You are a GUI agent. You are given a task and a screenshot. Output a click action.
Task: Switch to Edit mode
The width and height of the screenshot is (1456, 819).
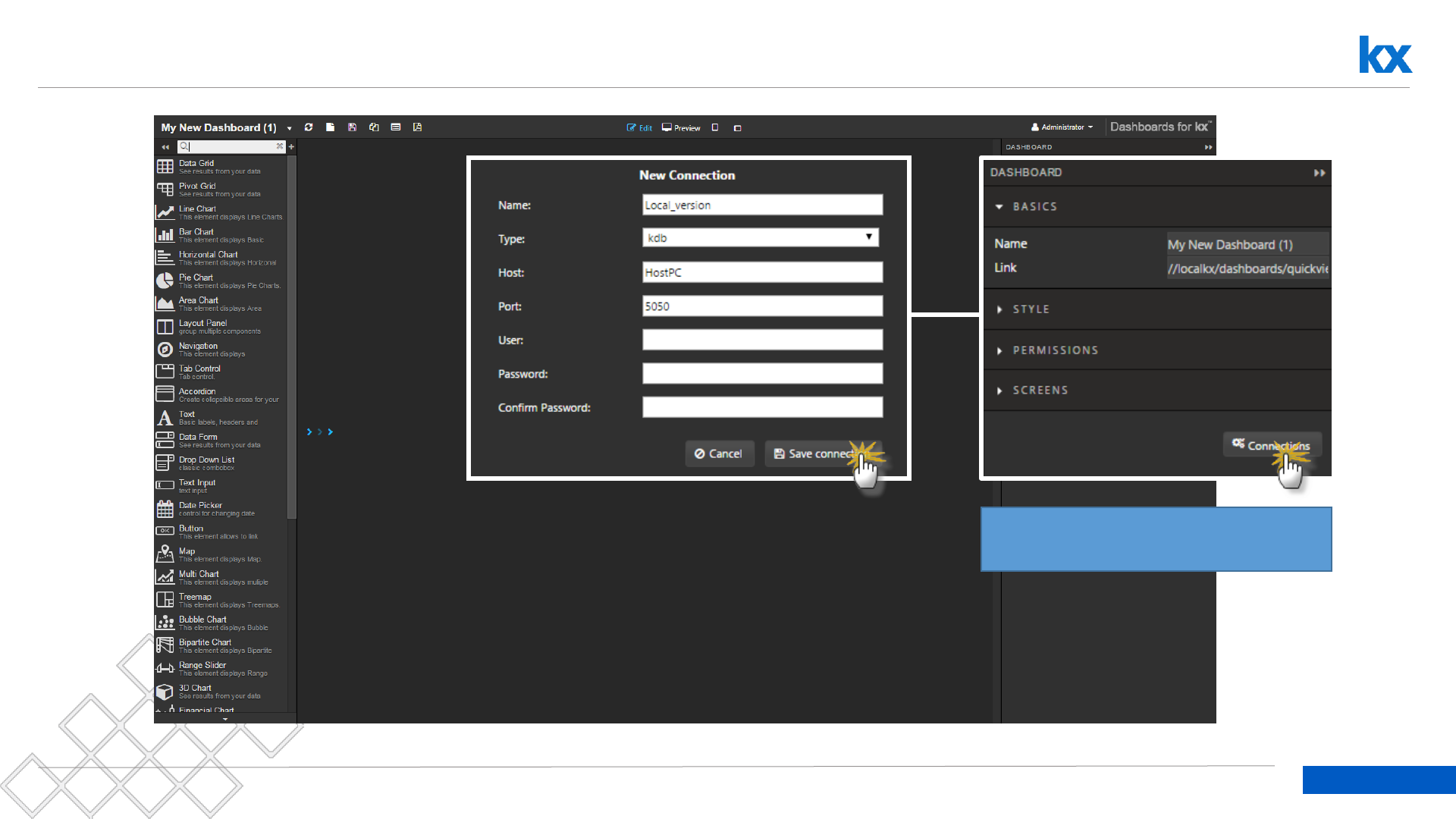pyautogui.click(x=639, y=127)
